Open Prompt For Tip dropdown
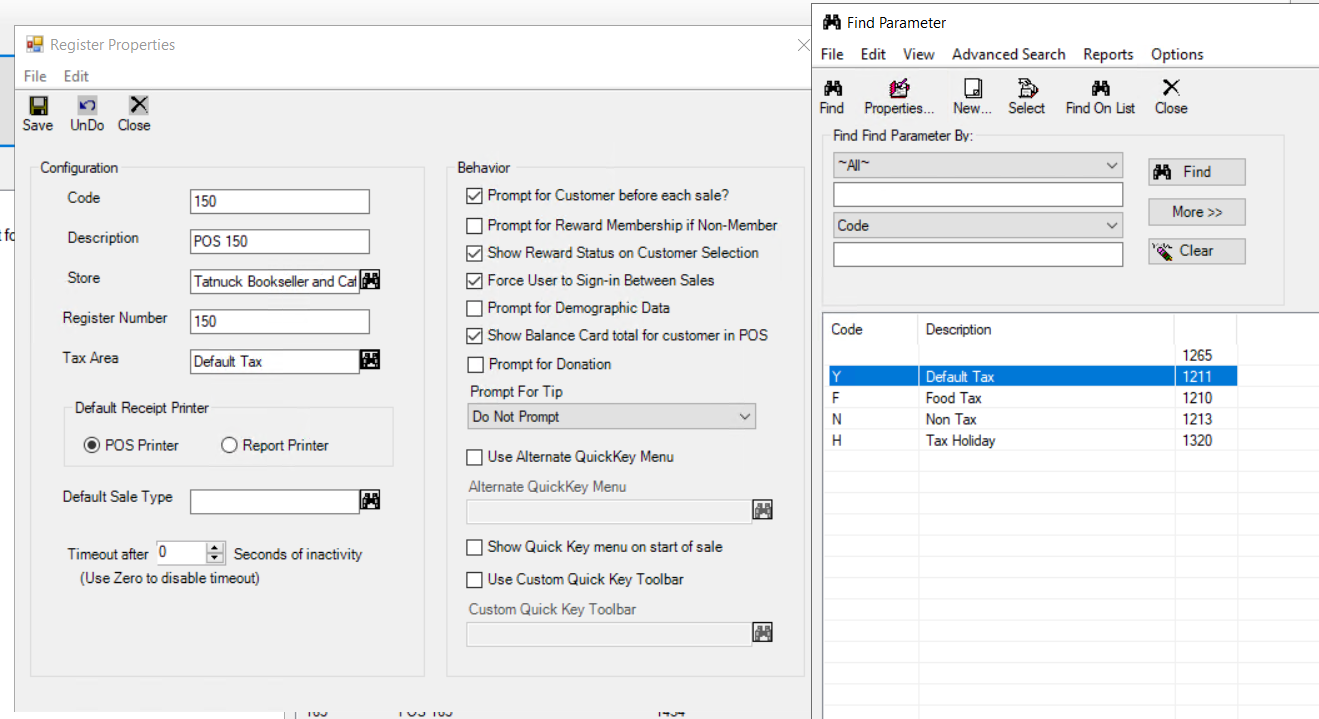This screenshot has height=719, width=1319. click(612, 417)
